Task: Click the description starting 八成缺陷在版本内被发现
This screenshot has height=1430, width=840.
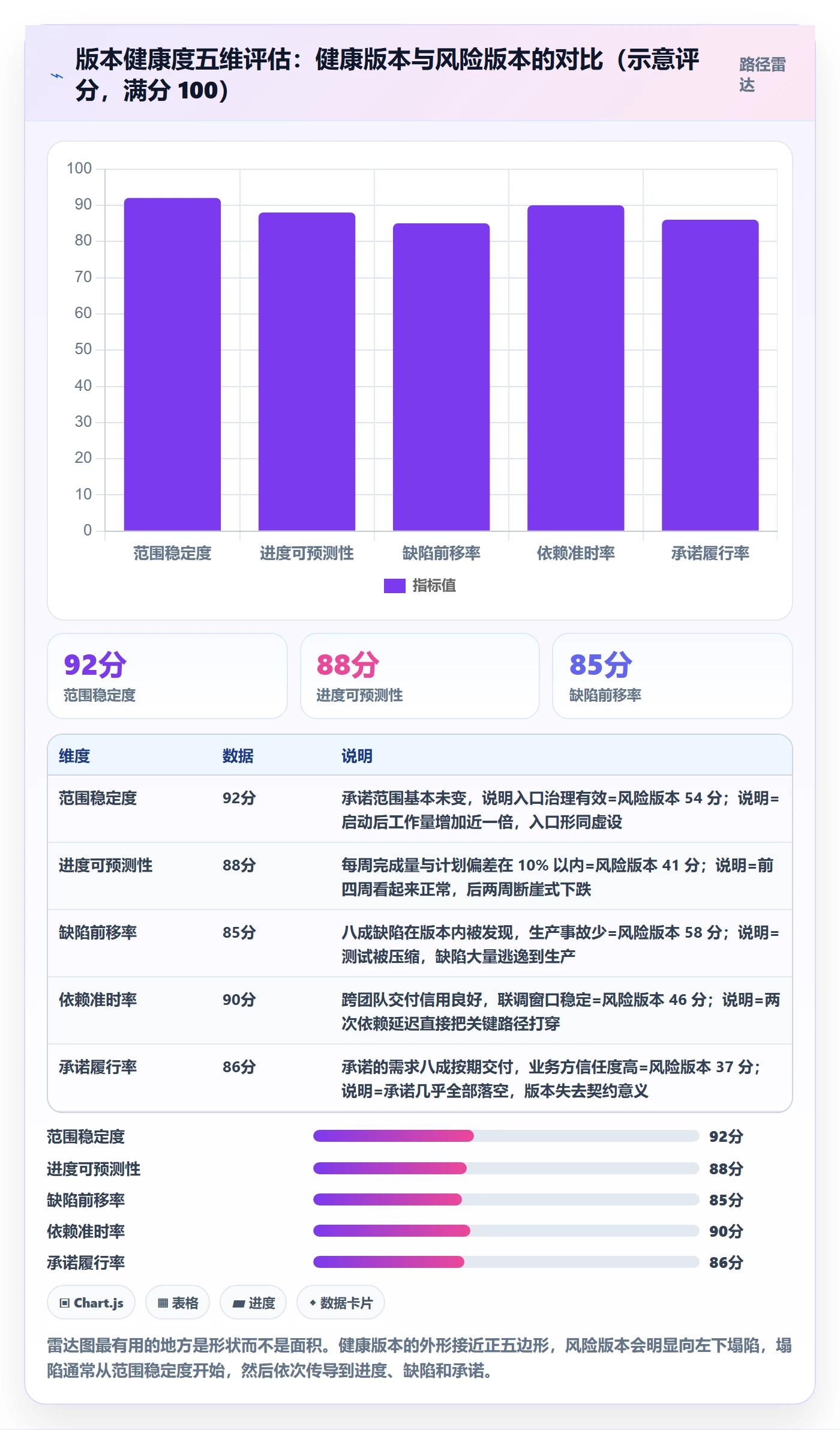Action: (560, 944)
